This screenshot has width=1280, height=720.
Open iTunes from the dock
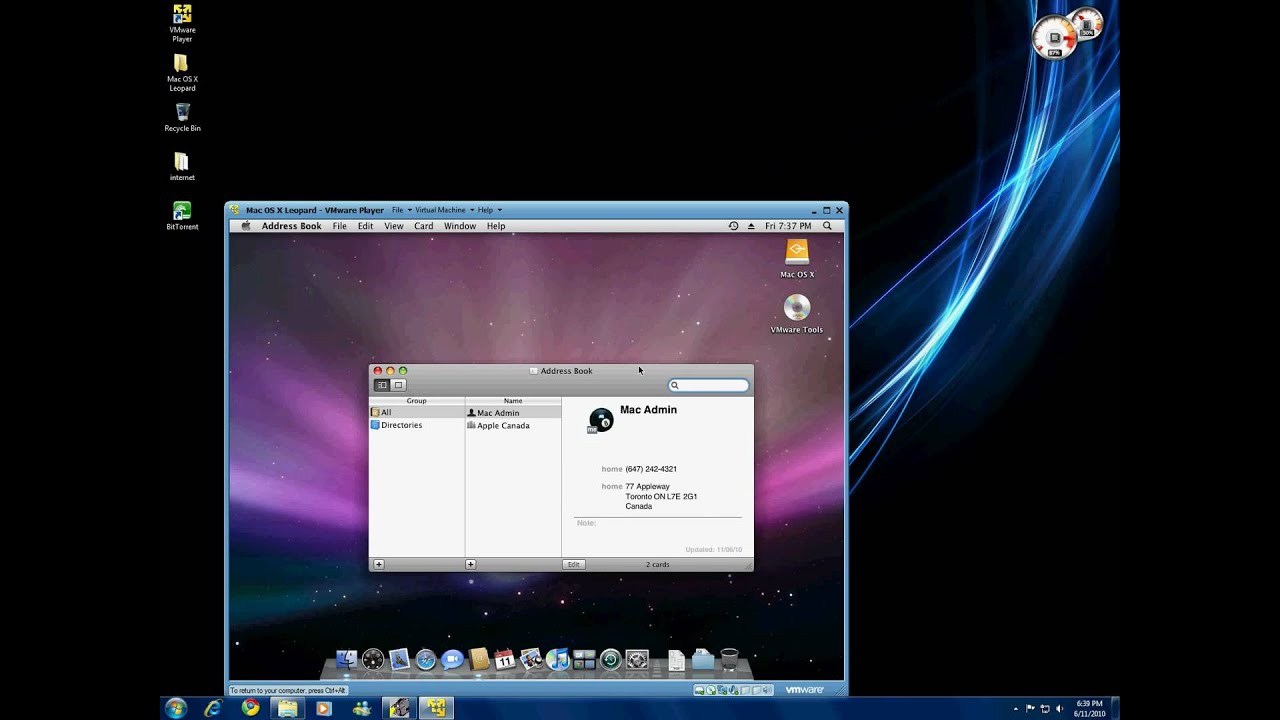pos(558,659)
